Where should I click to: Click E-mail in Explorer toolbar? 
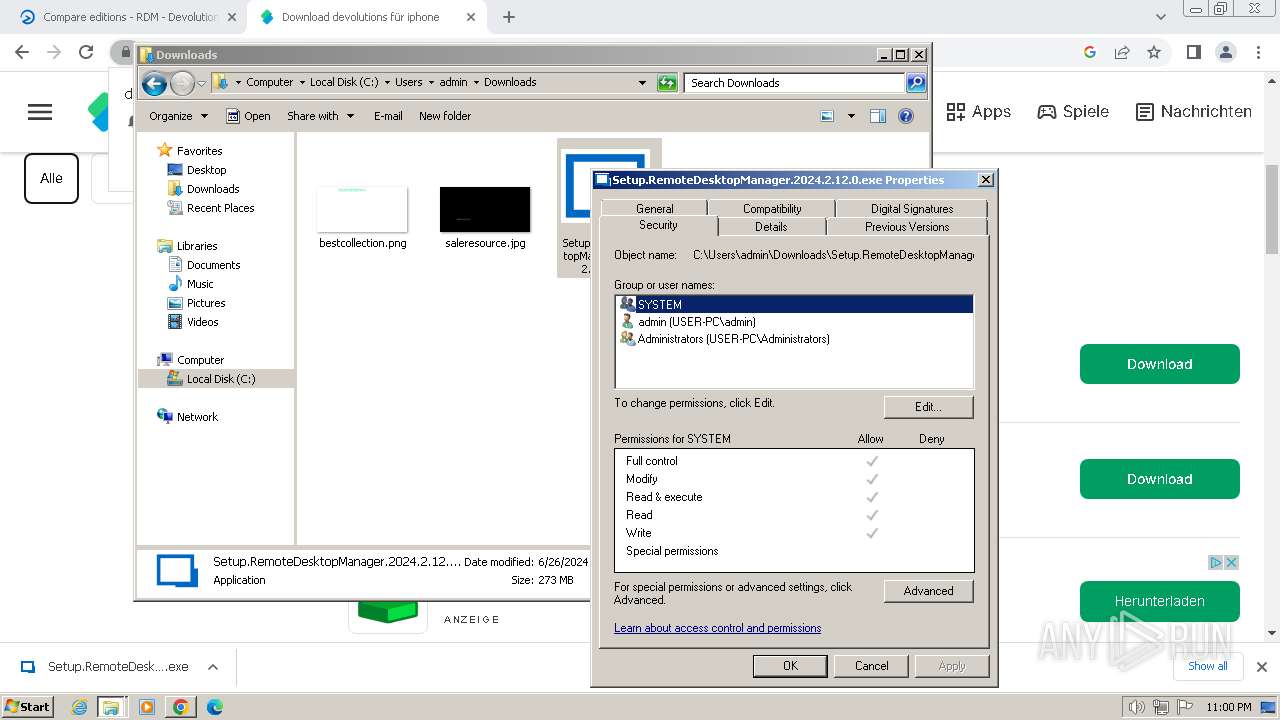click(x=388, y=116)
